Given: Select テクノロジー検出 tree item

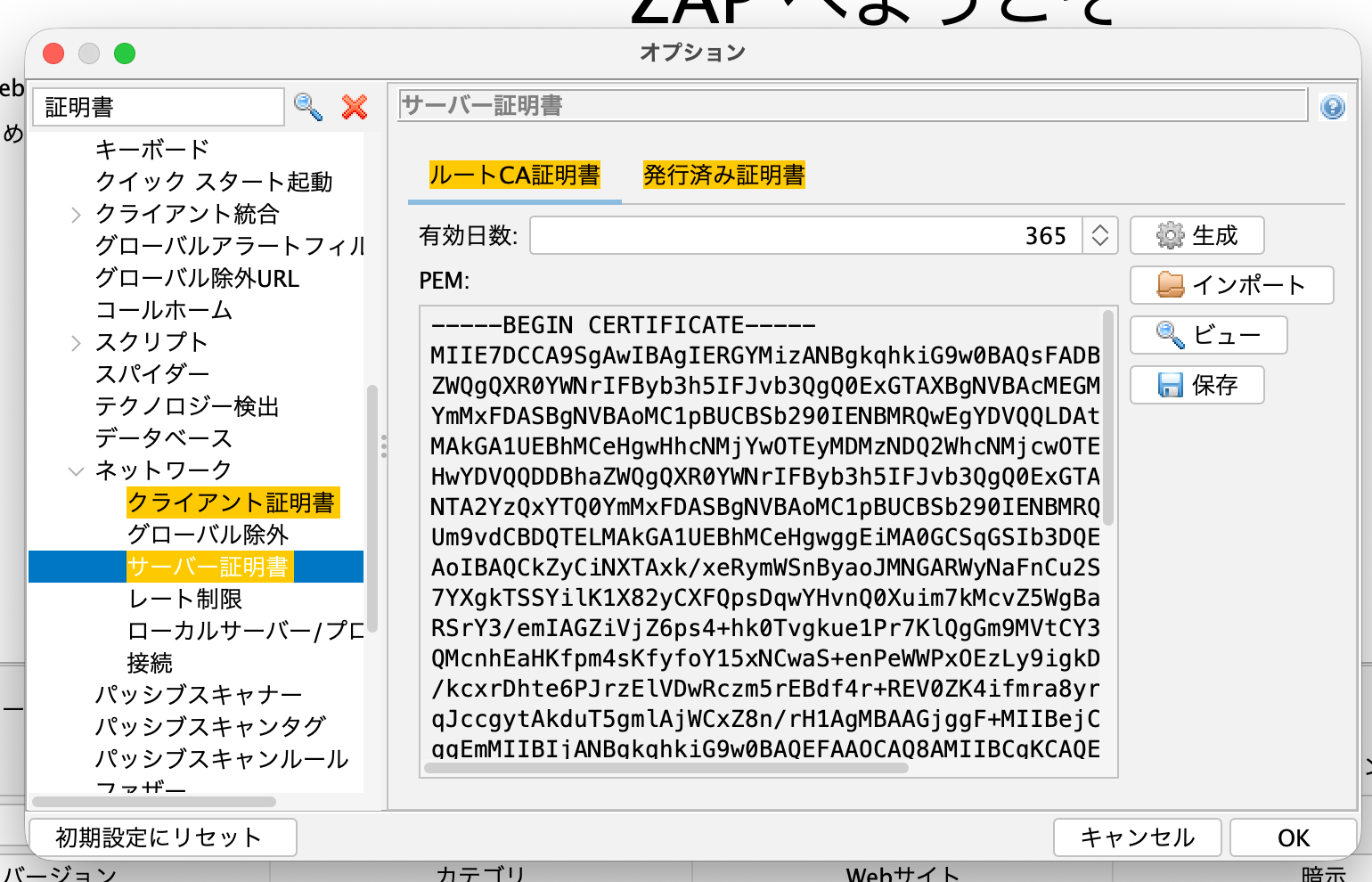Looking at the screenshot, I should click(x=187, y=406).
